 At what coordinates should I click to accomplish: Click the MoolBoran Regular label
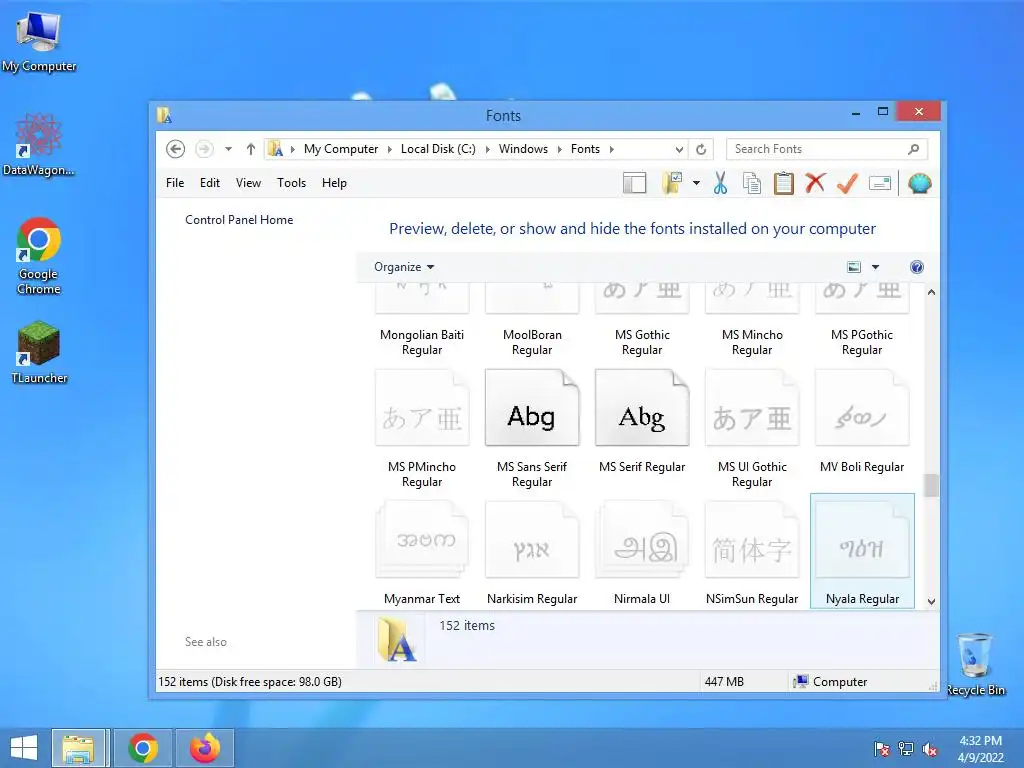[532, 342]
